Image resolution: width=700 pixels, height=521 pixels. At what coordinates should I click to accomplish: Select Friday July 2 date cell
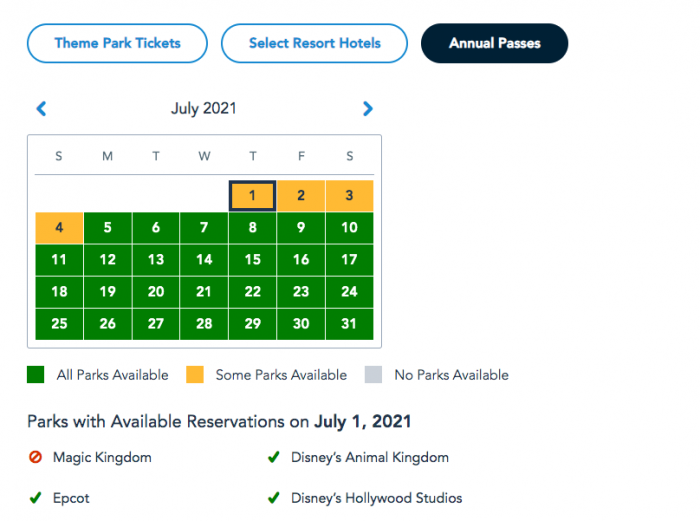(x=301, y=196)
